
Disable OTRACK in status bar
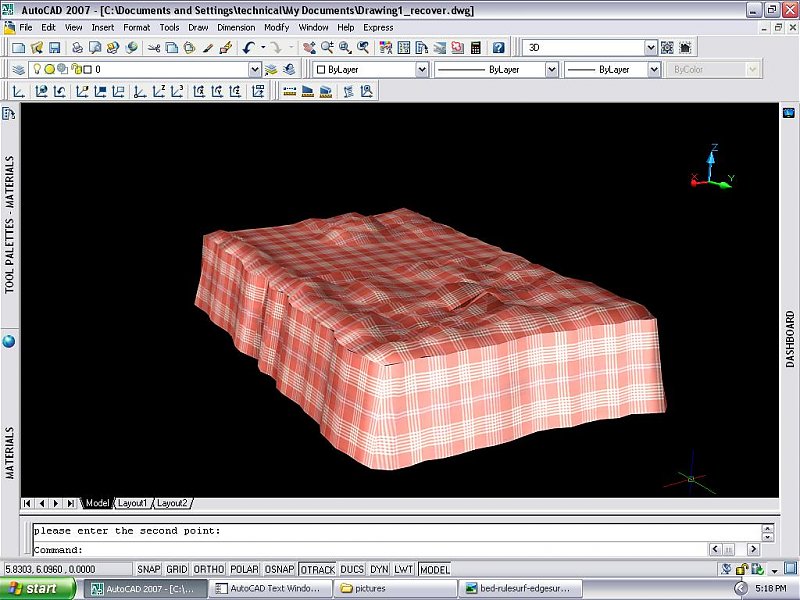[x=317, y=569]
